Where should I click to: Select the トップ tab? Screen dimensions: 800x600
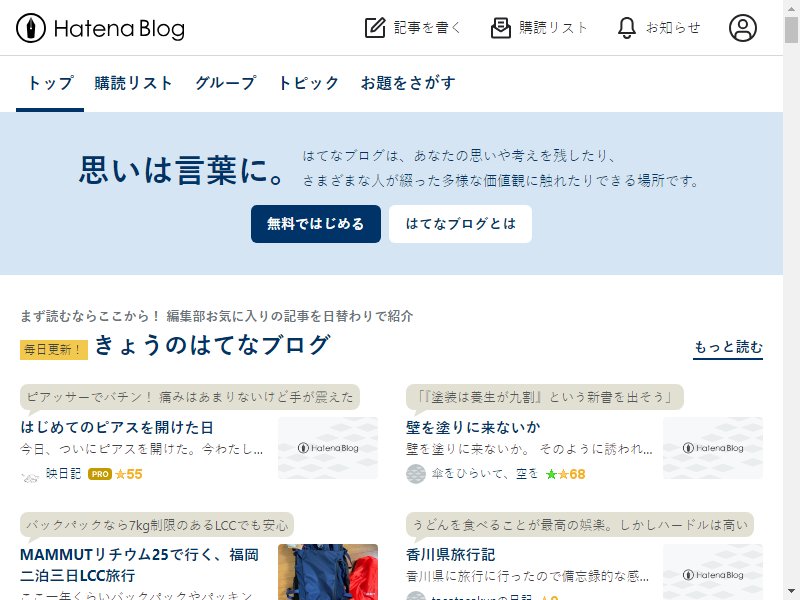click(x=50, y=83)
